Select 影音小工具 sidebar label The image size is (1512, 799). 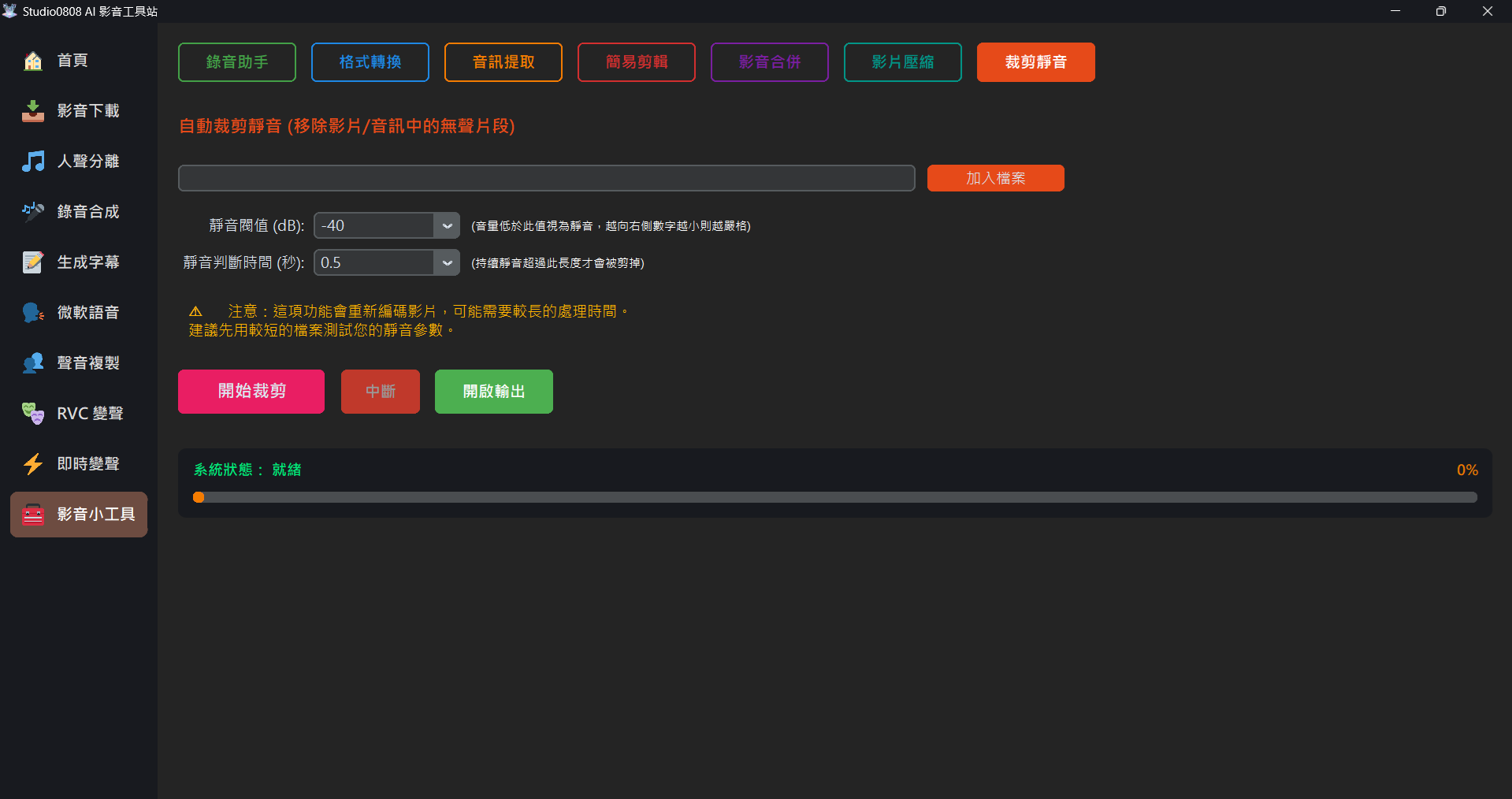[x=96, y=515]
